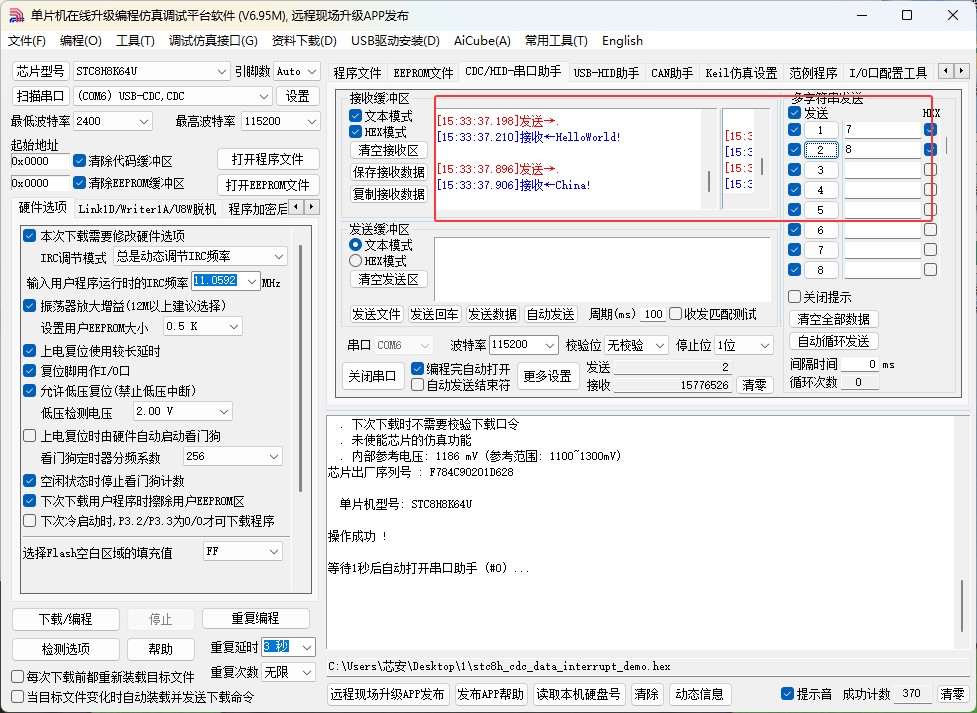Open the 编程(O) menu
Viewport: 977px width, 713px height.
coord(81,41)
